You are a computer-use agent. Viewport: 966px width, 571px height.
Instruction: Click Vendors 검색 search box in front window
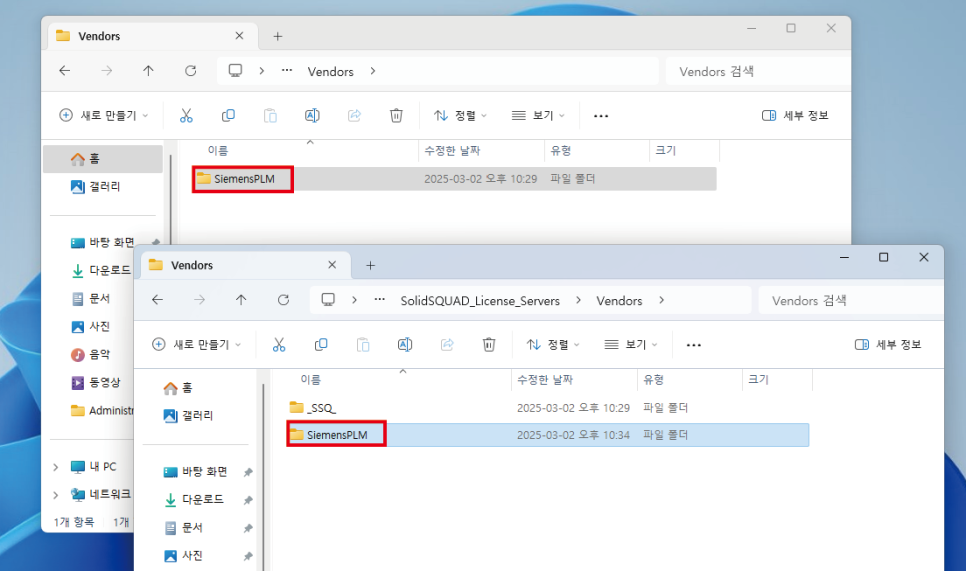point(851,301)
